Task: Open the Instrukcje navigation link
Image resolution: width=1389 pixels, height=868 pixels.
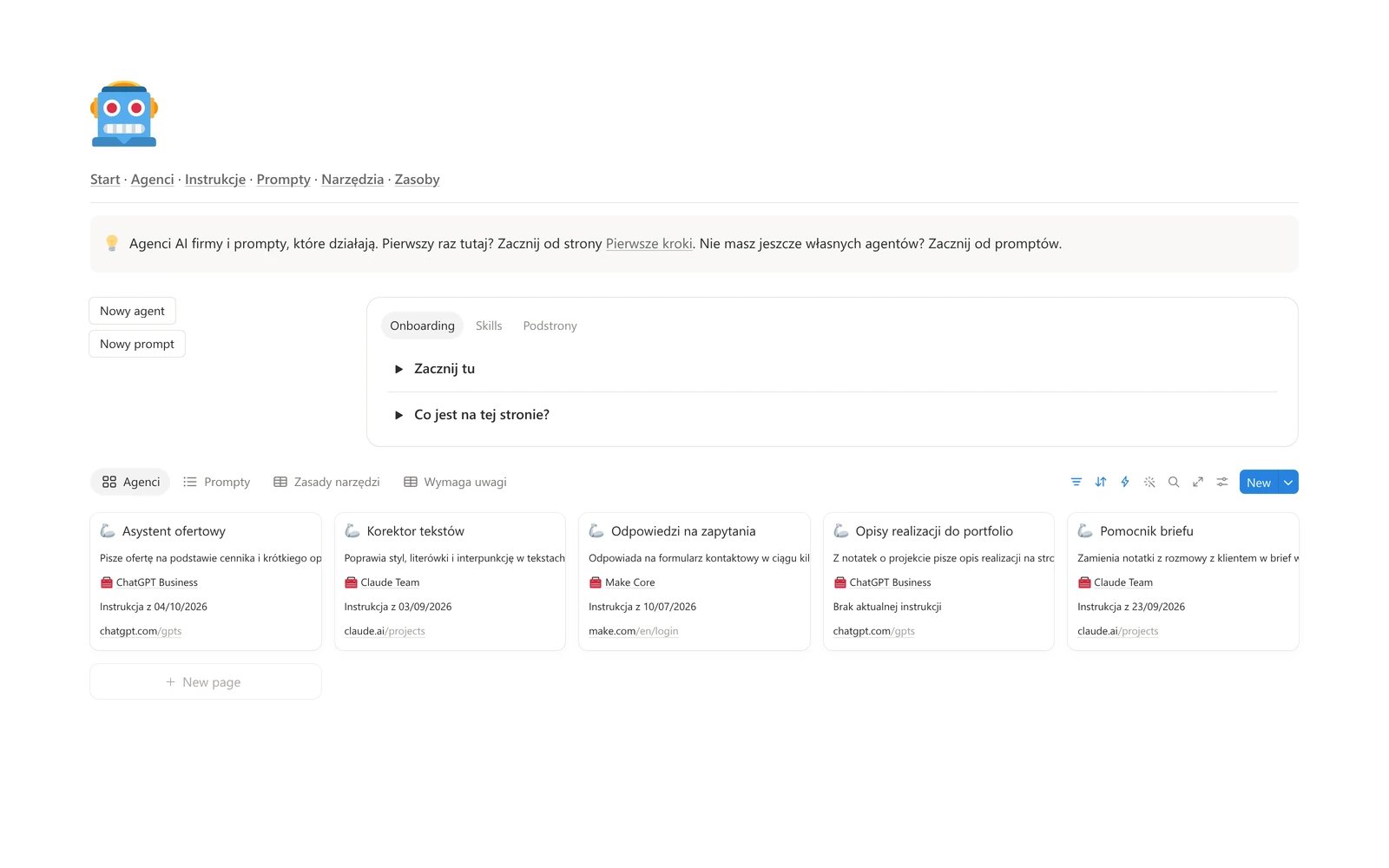Action: coord(215,180)
